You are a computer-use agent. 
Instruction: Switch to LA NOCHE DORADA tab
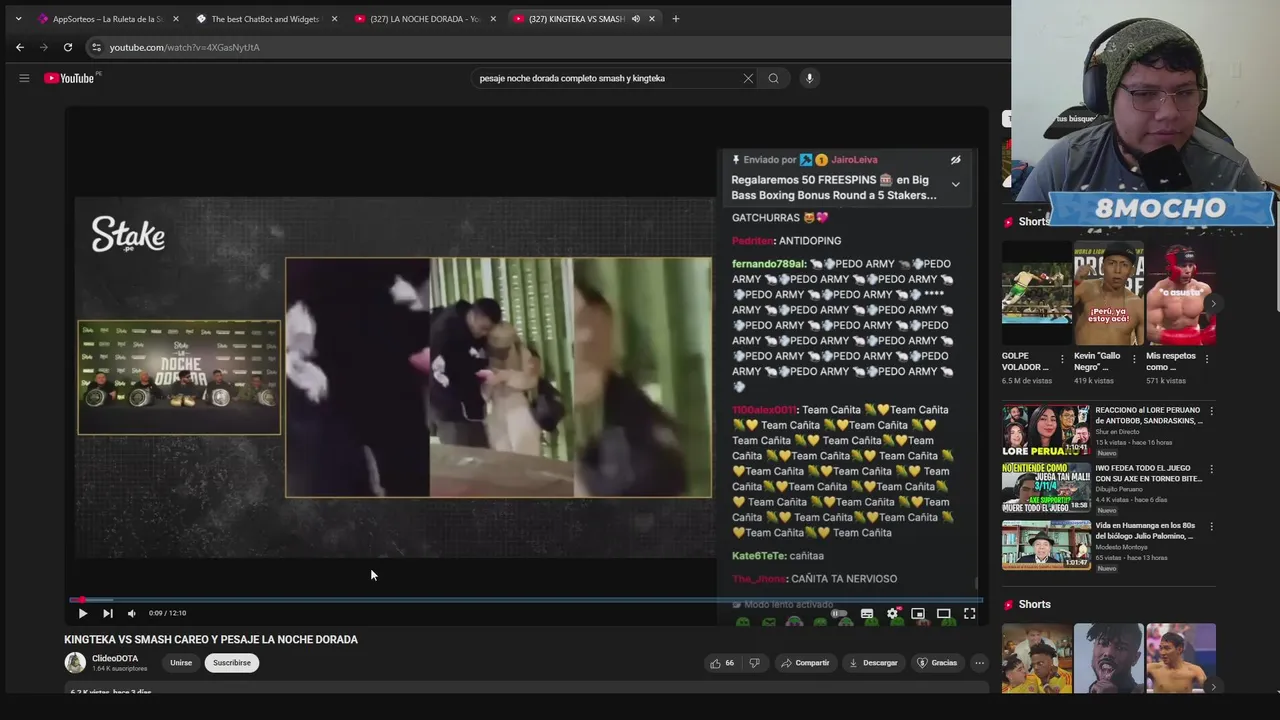pos(425,19)
